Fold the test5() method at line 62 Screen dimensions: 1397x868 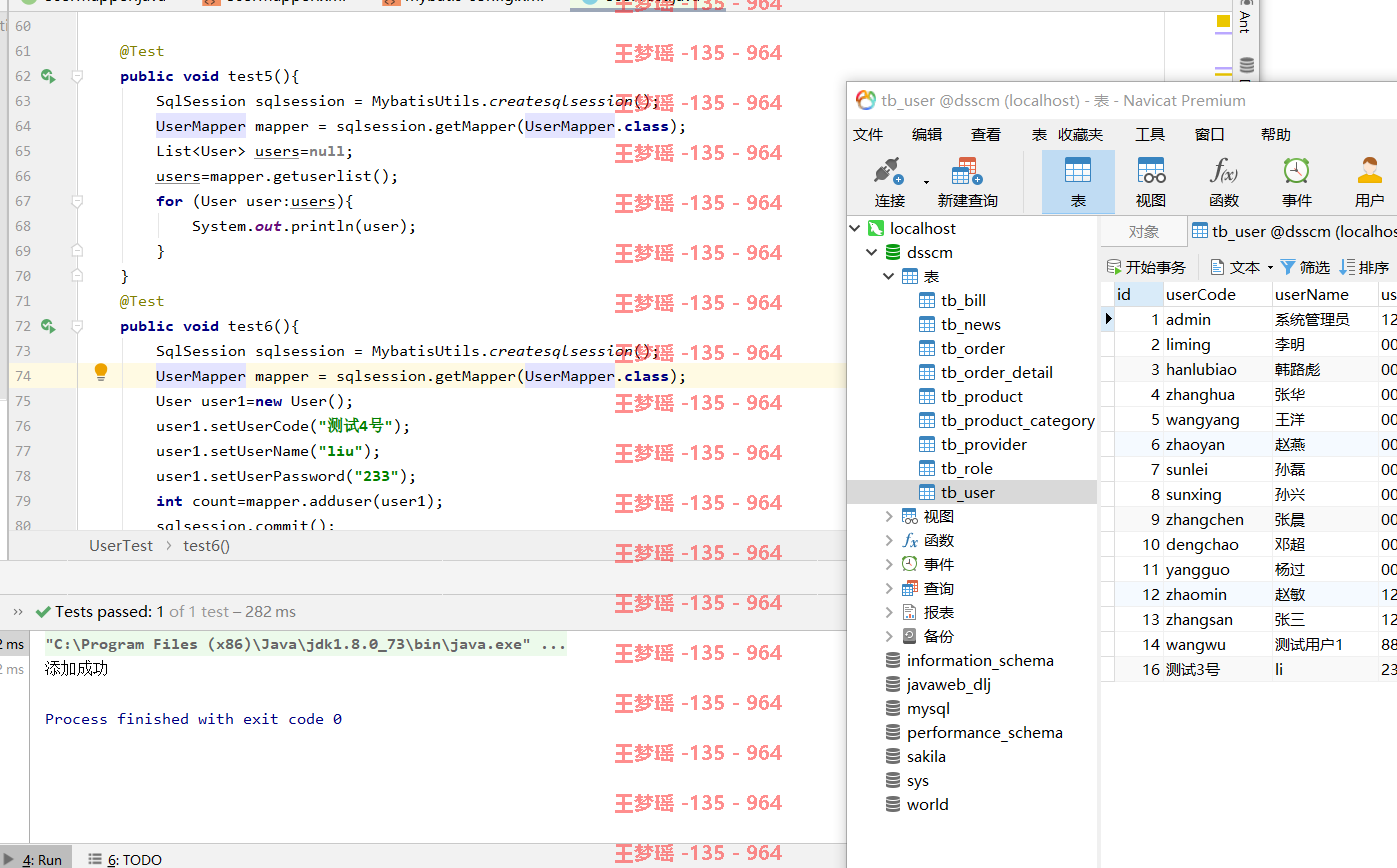click(x=77, y=76)
